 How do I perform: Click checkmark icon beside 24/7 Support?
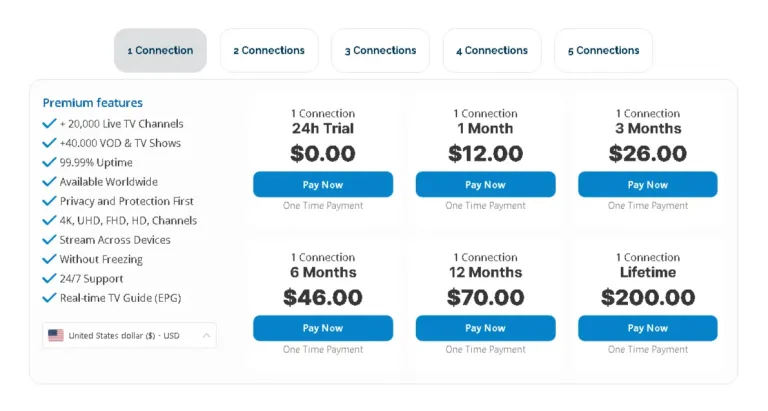[49, 278]
